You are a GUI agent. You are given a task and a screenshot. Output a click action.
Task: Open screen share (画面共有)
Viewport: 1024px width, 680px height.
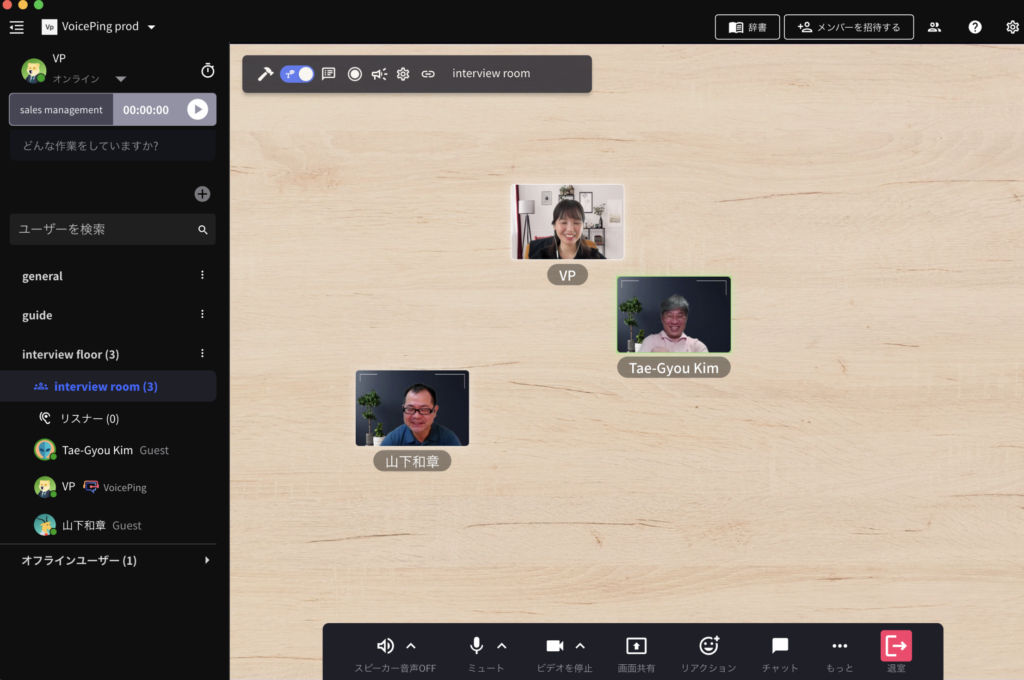[636, 646]
